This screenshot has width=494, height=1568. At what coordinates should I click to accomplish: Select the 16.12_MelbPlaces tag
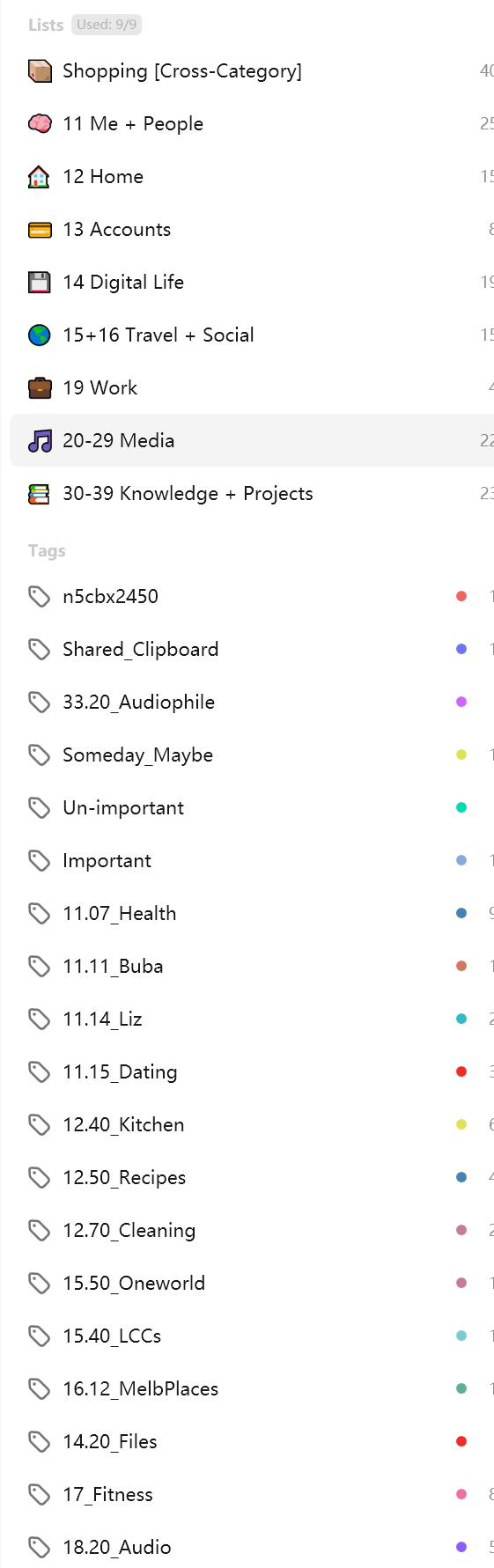coord(252,1389)
